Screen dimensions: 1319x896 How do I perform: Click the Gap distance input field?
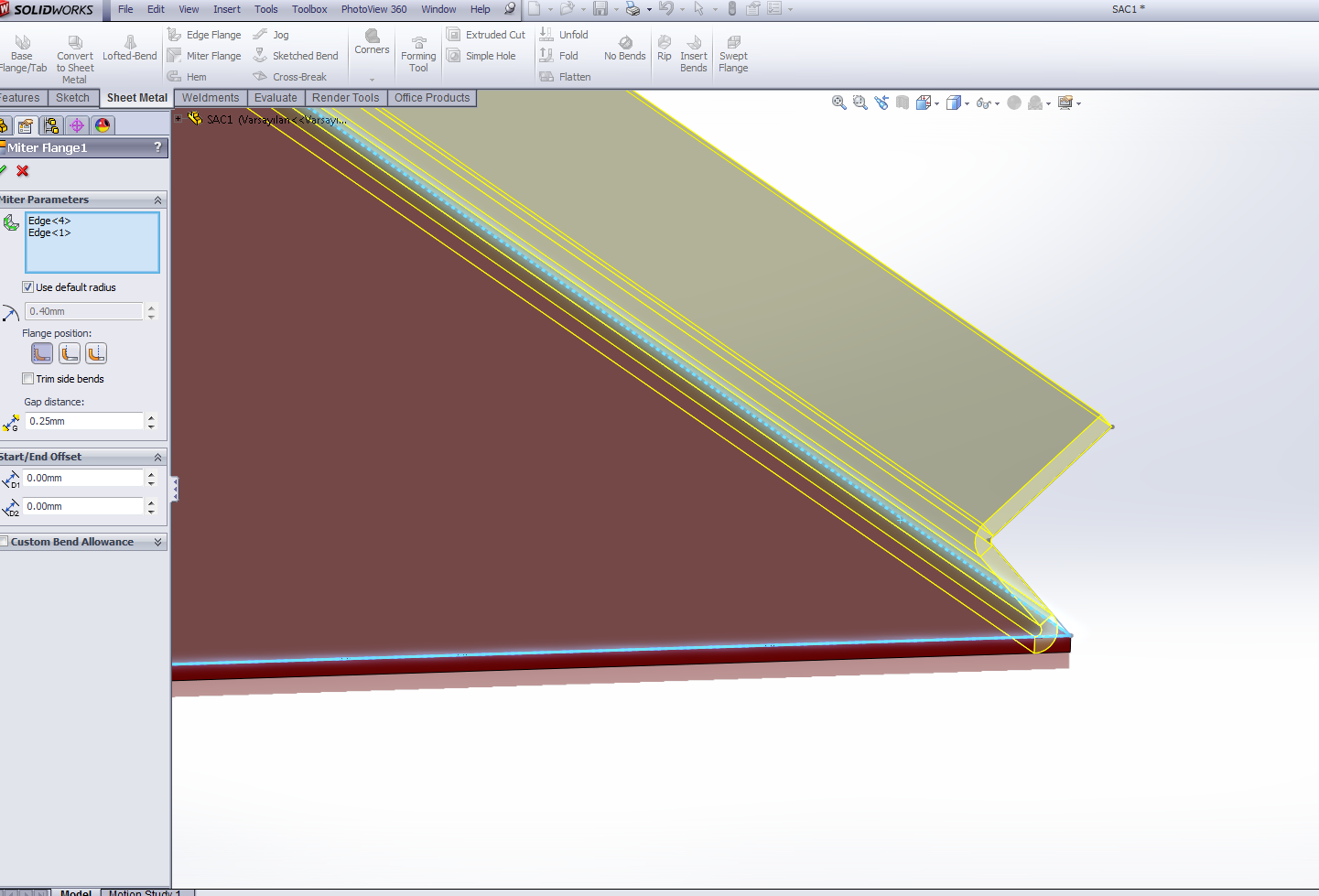coord(84,421)
